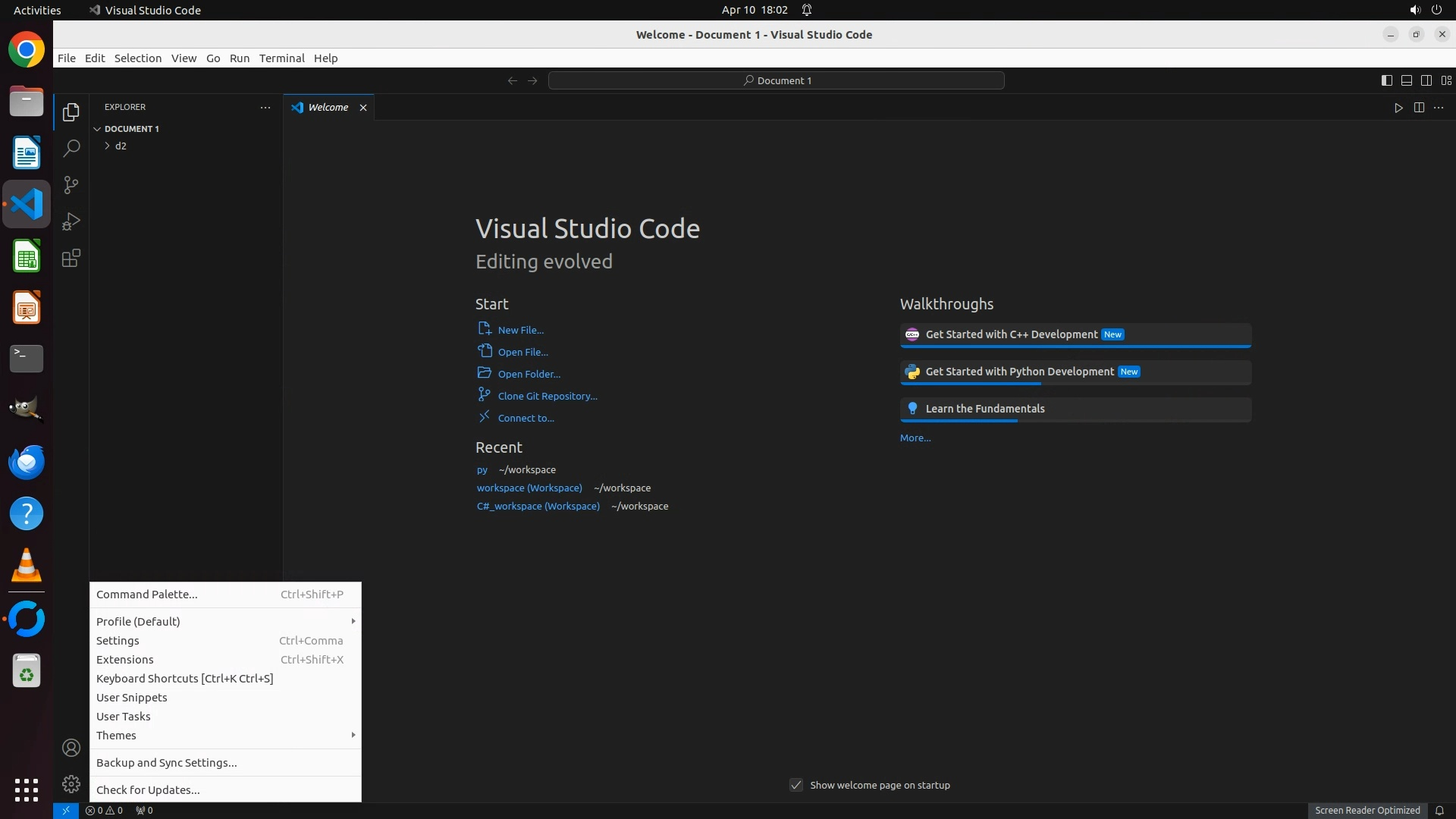
Task: Click the Run play icon in editor toolbar
Action: (1398, 108)
